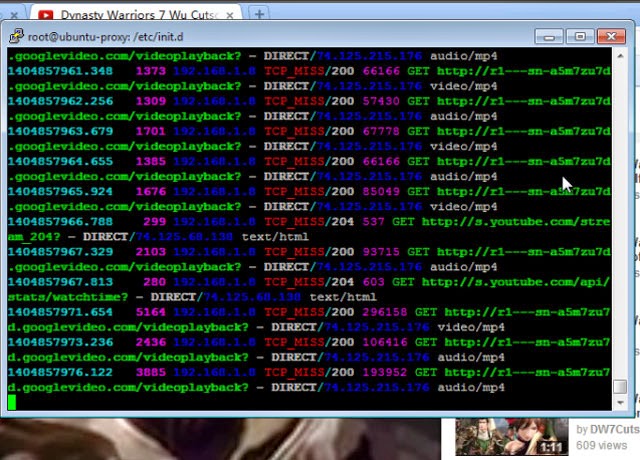Click the 85049 byte size value
This screenshot has width=640, height=460.
pos(381,191)
